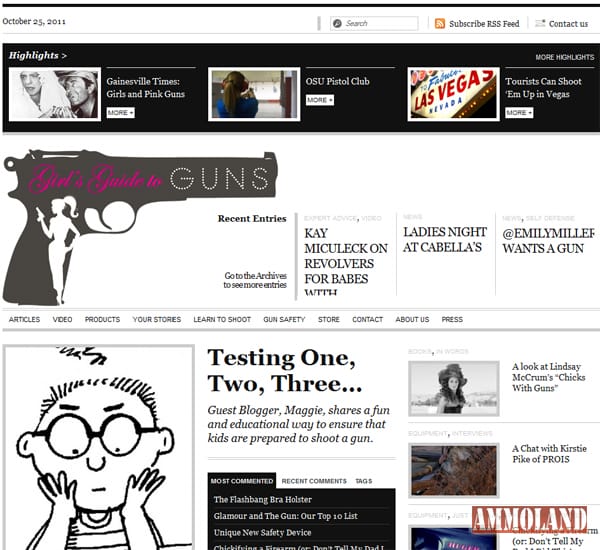Click MORE button under OSU Pistol Club

[x=320, y=100]
